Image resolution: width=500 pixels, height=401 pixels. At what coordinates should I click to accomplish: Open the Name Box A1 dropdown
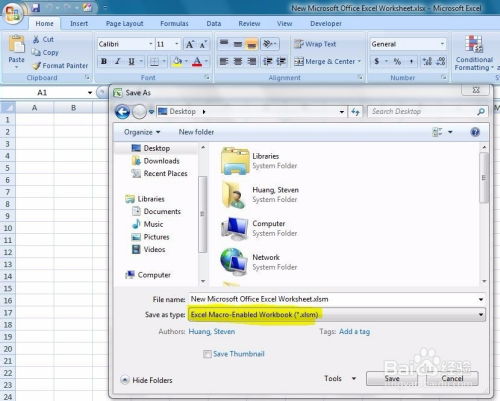(90, 93)
